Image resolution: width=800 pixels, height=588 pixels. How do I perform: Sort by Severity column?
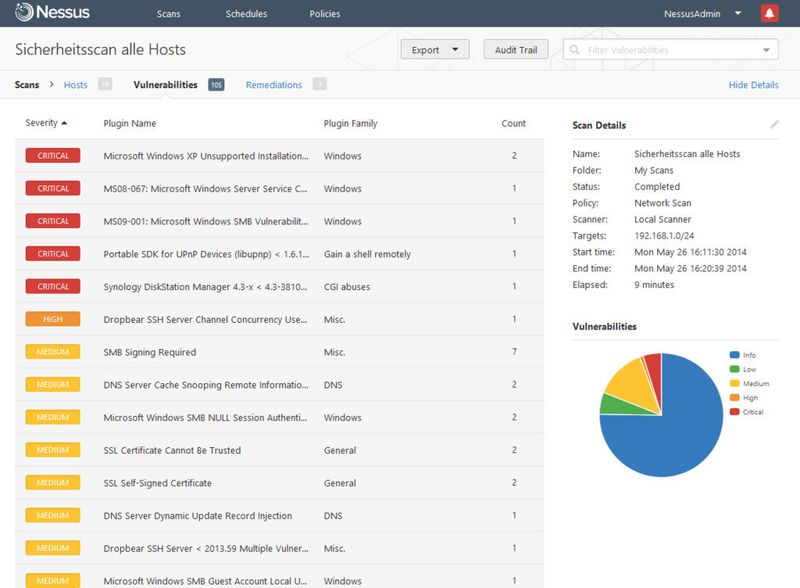click(x=46, y=123)
